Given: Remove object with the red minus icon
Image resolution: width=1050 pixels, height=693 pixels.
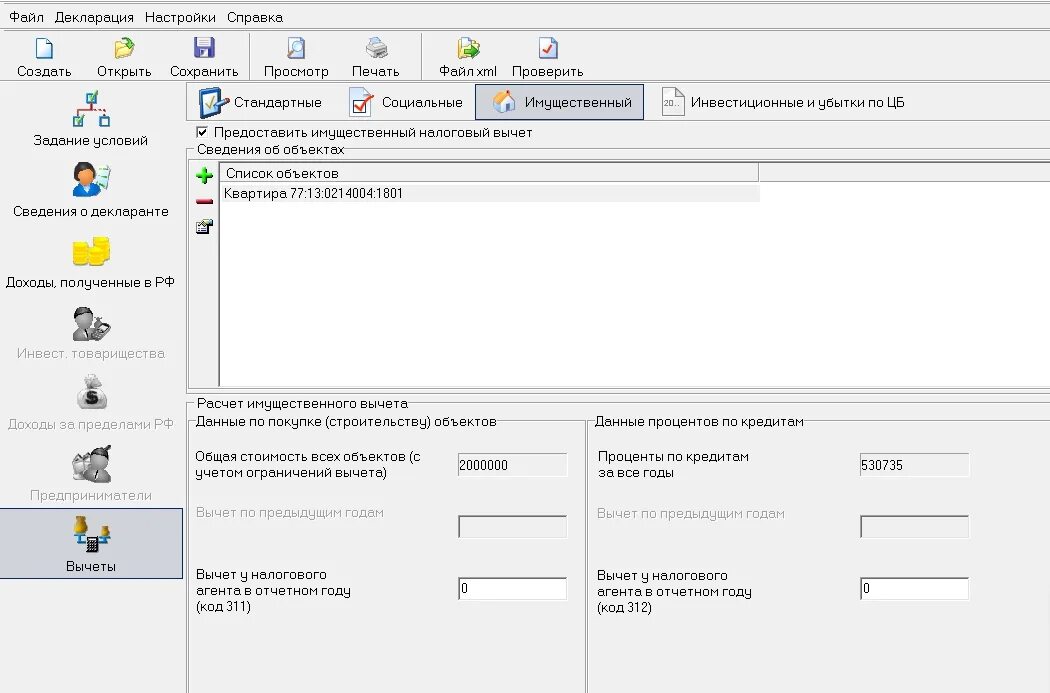Looking at the screenshot, I should (204, 201).
